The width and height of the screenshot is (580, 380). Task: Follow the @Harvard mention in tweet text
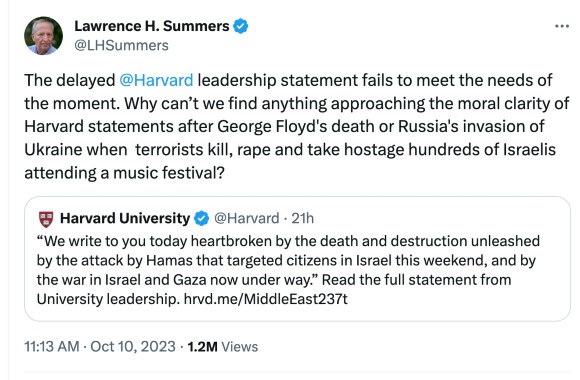pos(156,80)
